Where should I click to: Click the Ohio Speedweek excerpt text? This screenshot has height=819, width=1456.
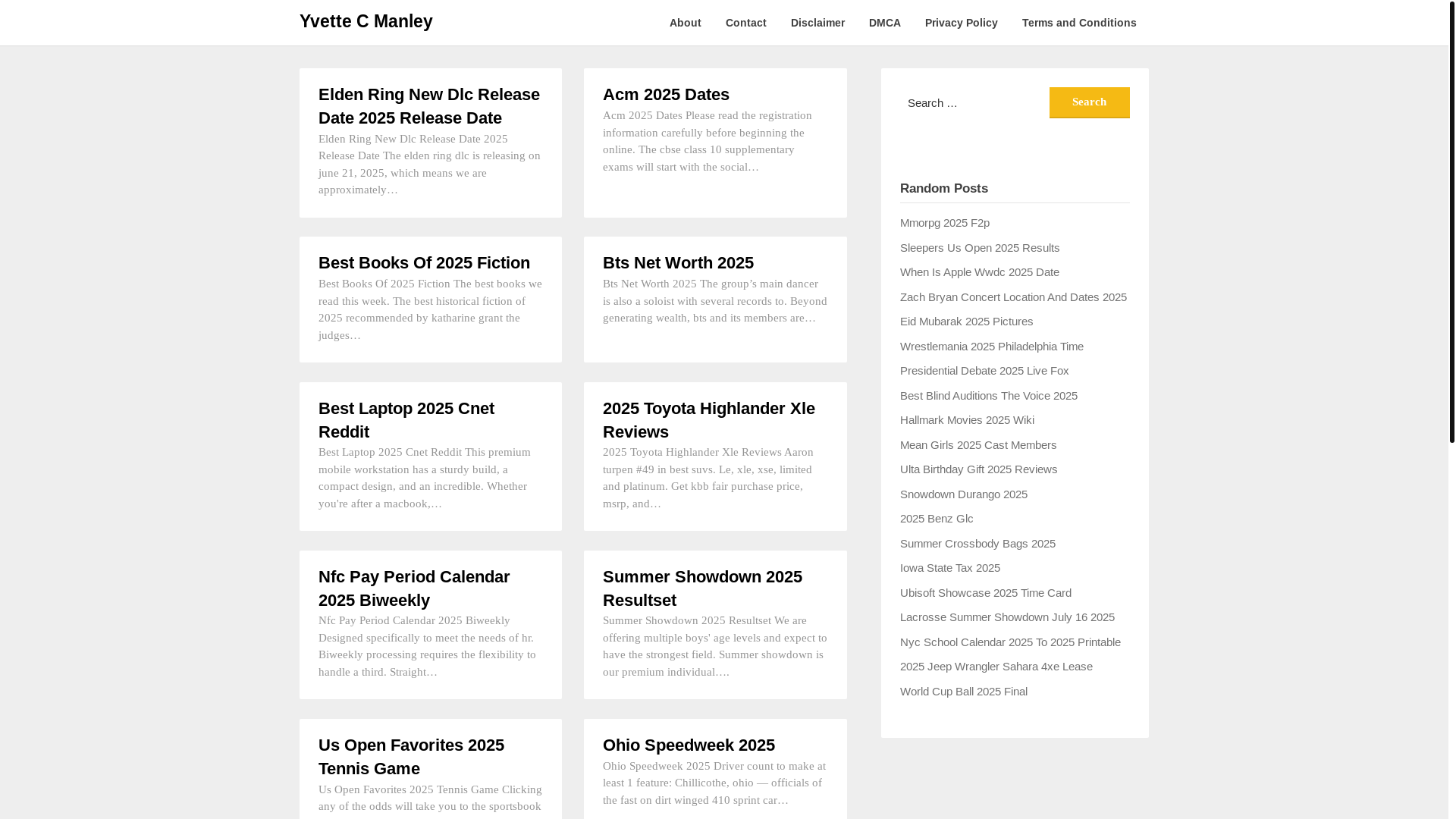pos(714,783)
